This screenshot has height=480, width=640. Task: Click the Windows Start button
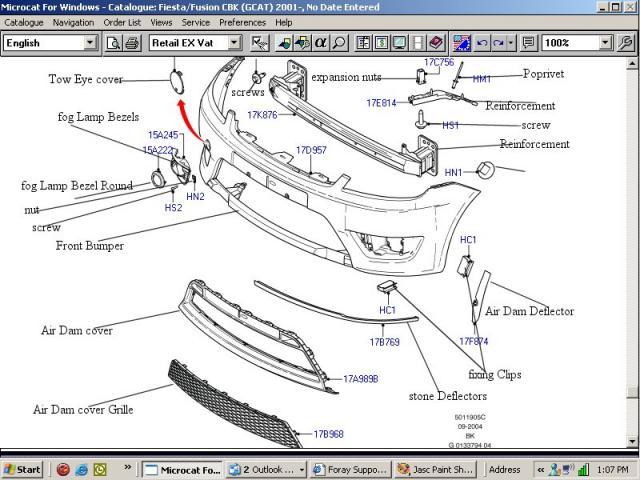pos(23,469)
